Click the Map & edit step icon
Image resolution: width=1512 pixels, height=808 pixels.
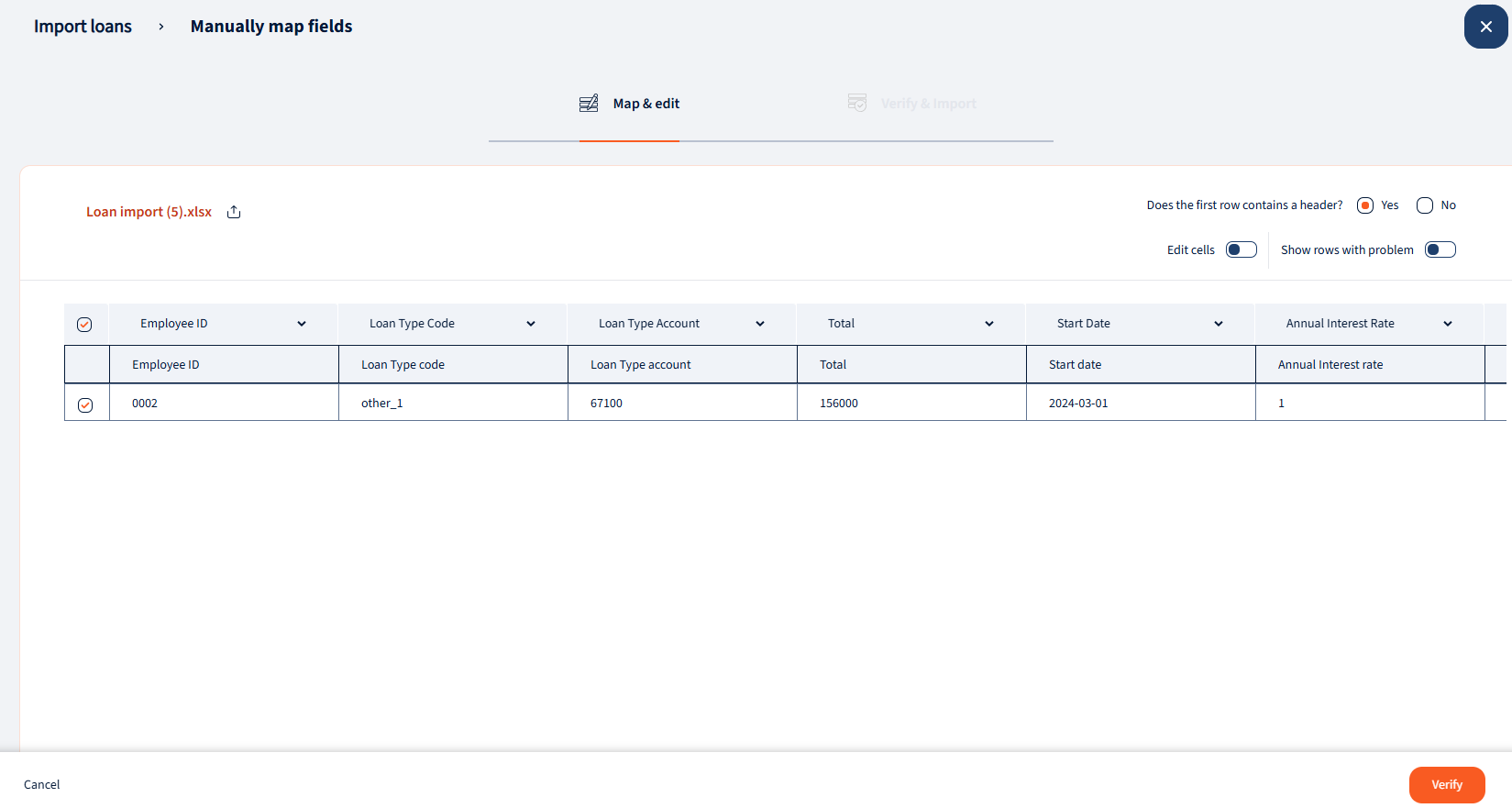(x=589, y=104)
